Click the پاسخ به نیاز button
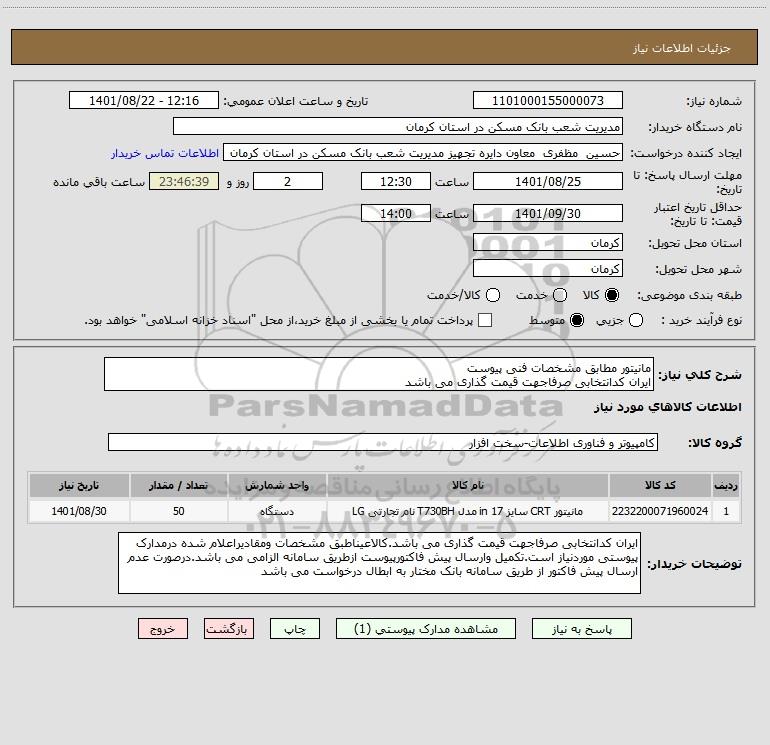This screenshot has height=745, width=770. point(582,629)
